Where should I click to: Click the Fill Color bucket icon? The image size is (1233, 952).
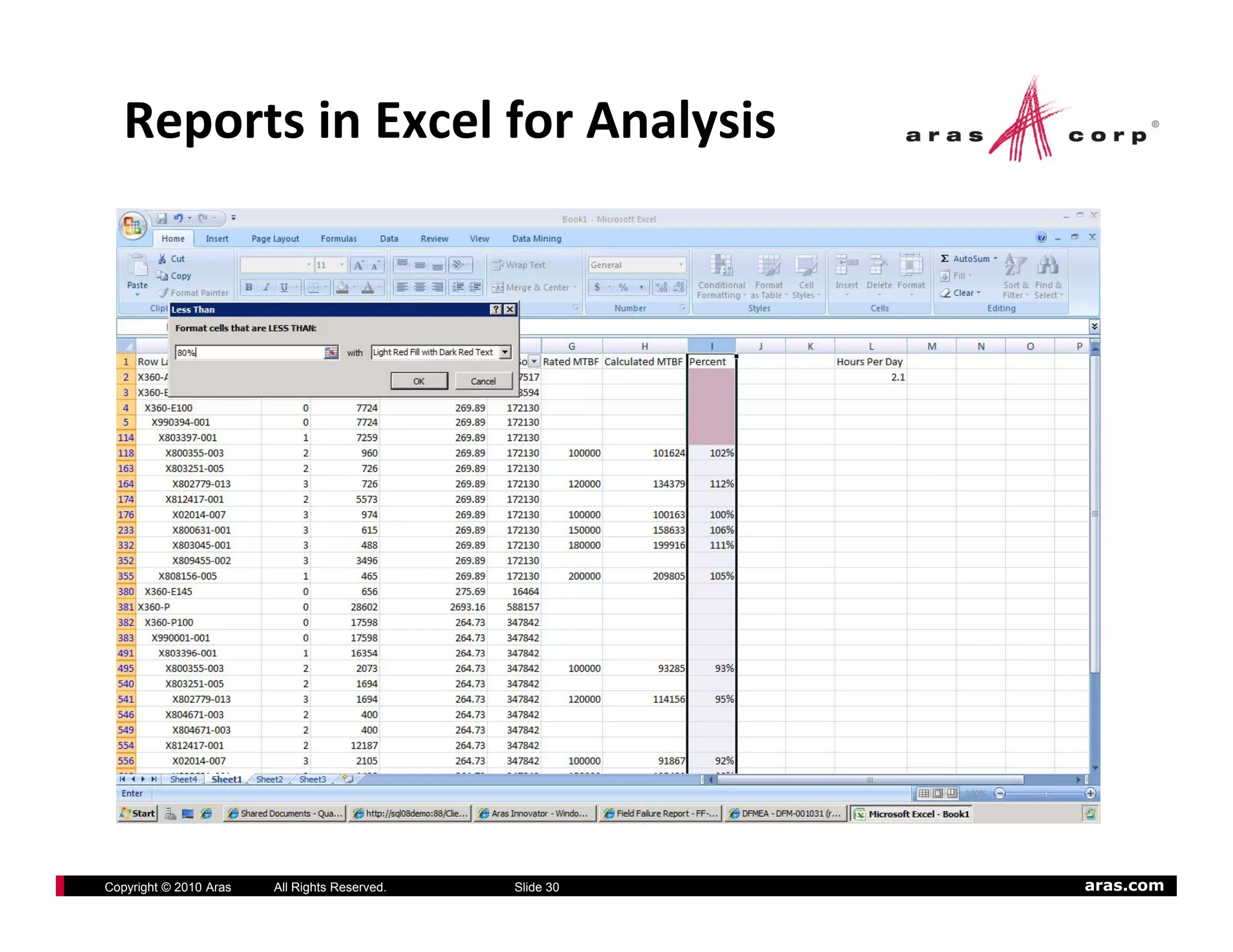[342, 288]
